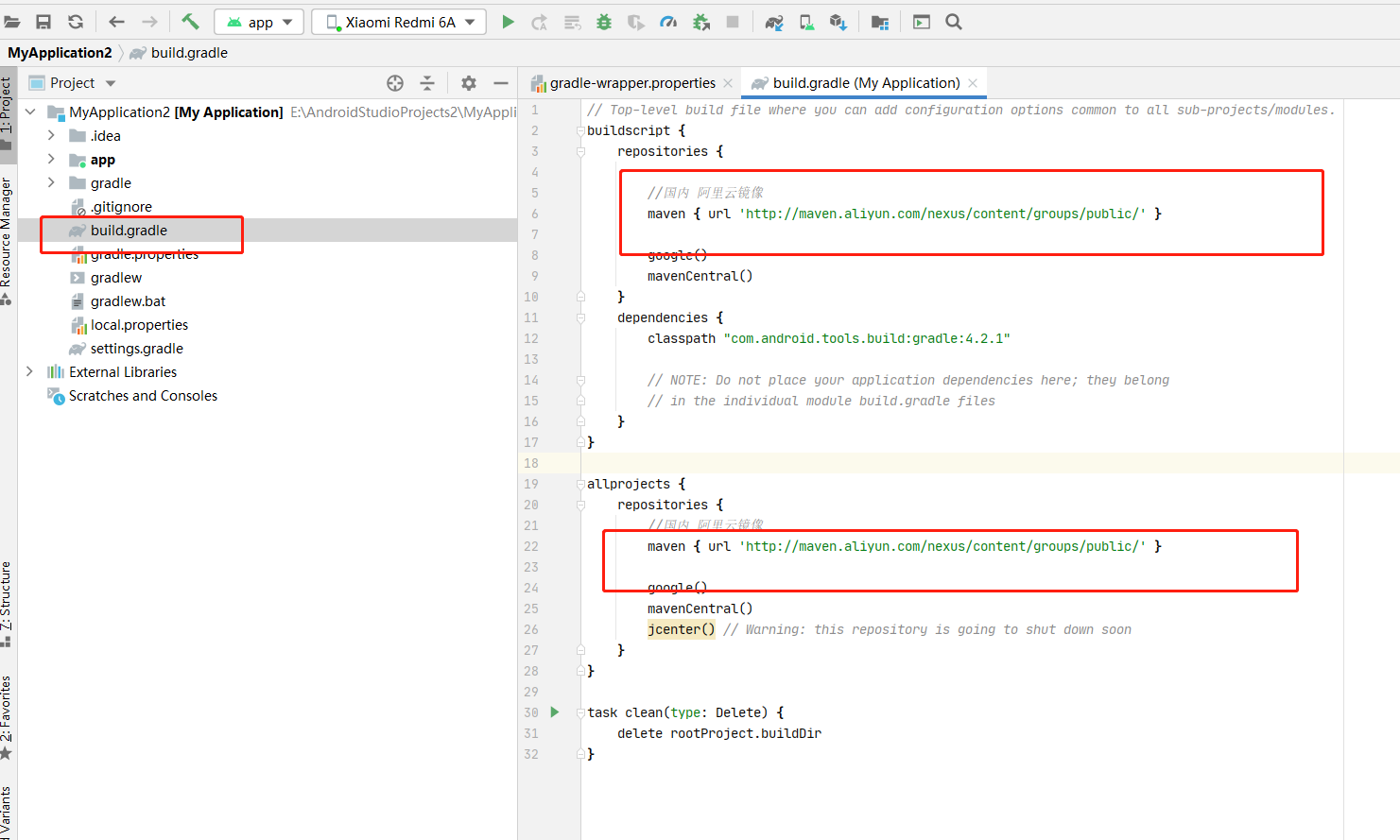Screen dimensions: 1400x840
Task: Open Project panel settings gear
Action: [469, 83]
